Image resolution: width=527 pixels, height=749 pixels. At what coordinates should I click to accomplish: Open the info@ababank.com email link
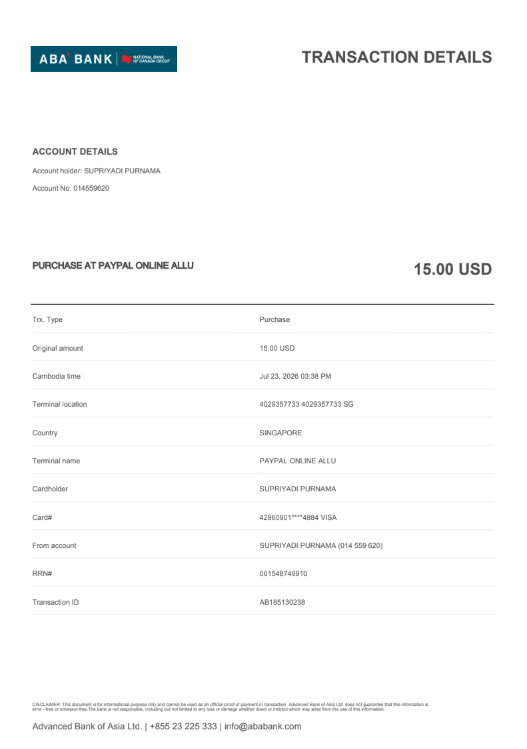click(263, 726)
